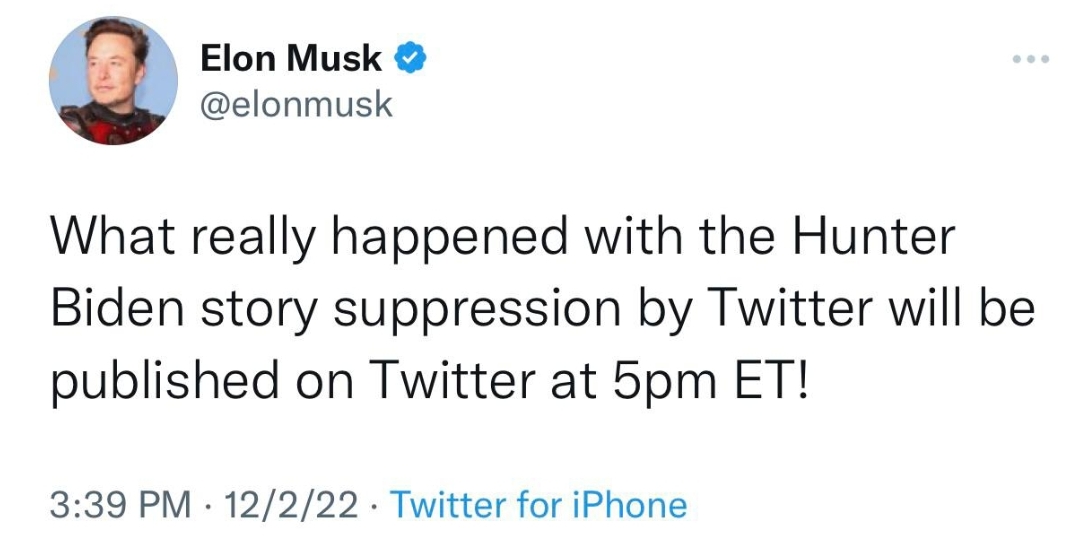Click the 3:39 PM timestamp
Viewport: 1075px width, 549px height.
(x=120, y=505)
